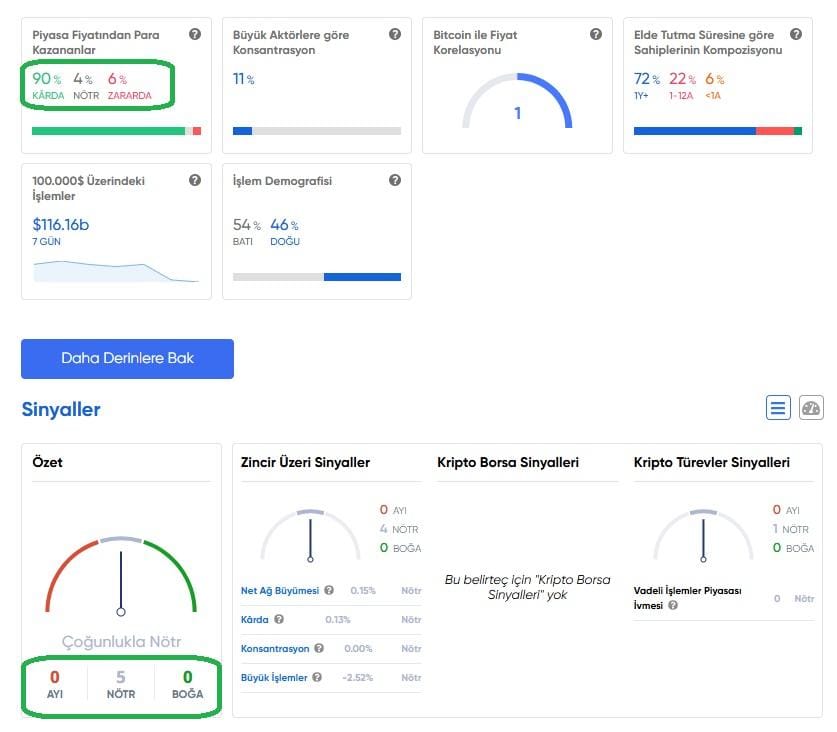
Task: Click help icon on Piyasa Fiyatından Para Kazananlar card
Action: [195, 34]
